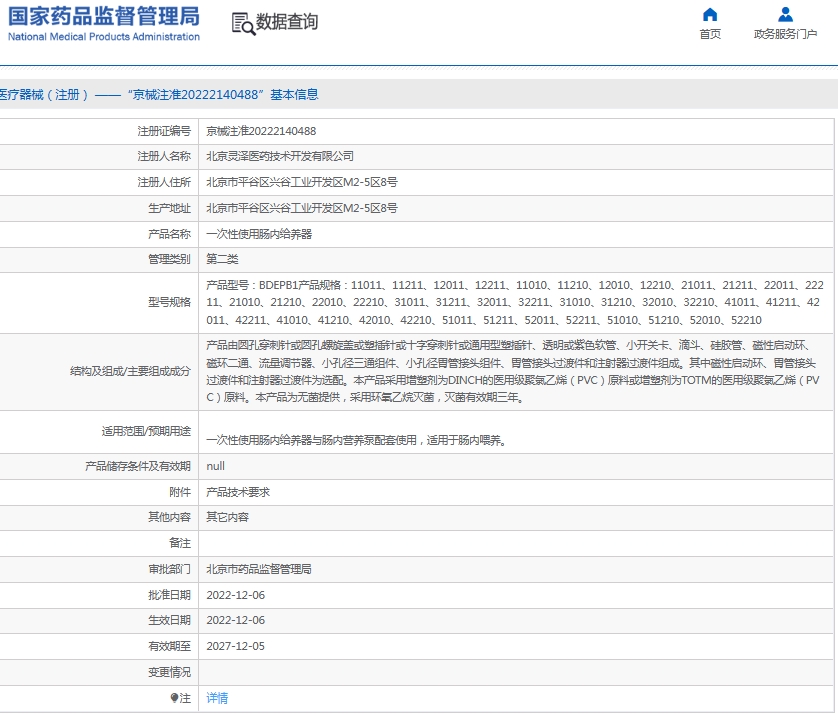Click the 适用范围 intended use text

[x=356, y=440]
